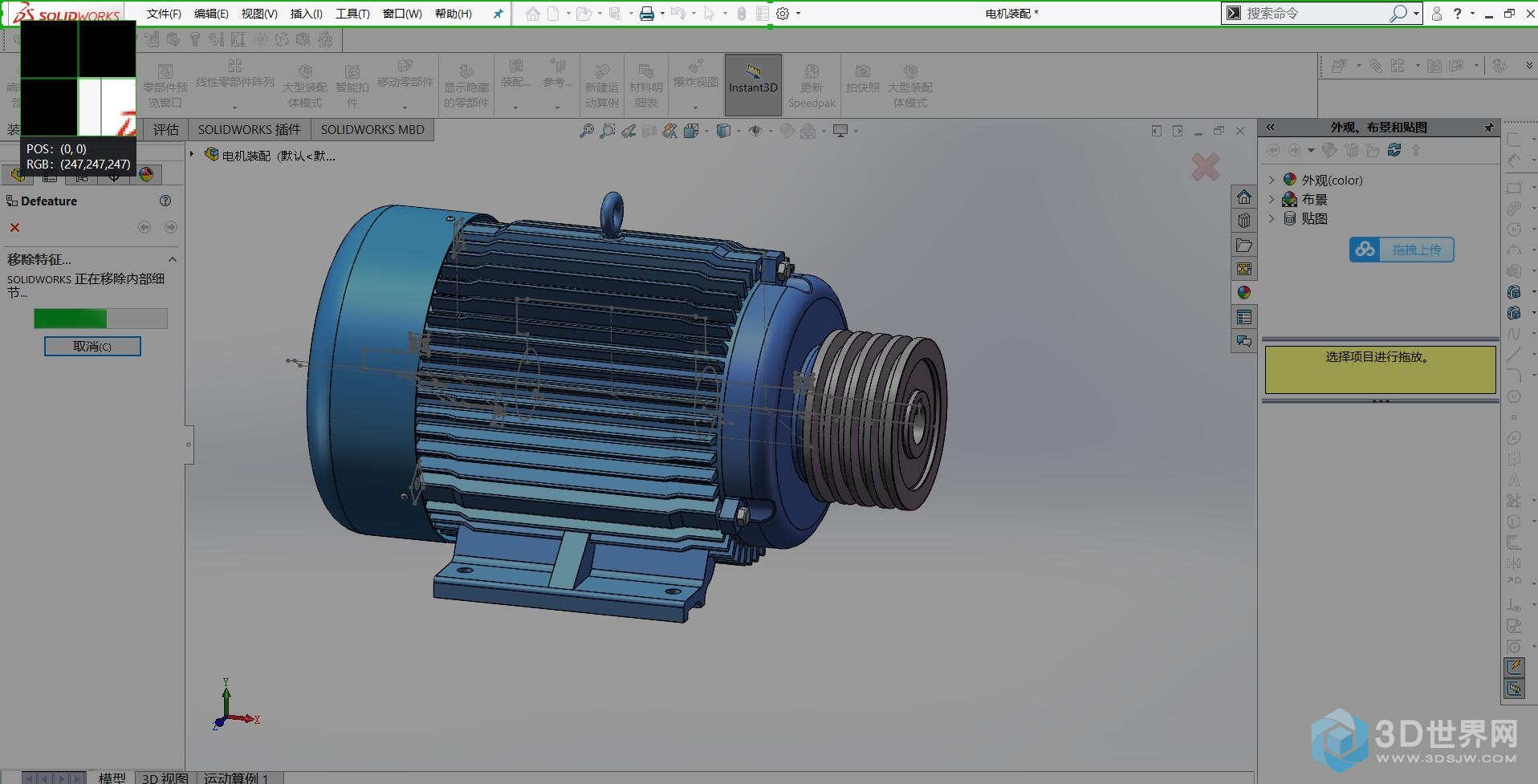Click the section view icon
The height and width of the screenshot is (784, 1538).
coord(649,131)
